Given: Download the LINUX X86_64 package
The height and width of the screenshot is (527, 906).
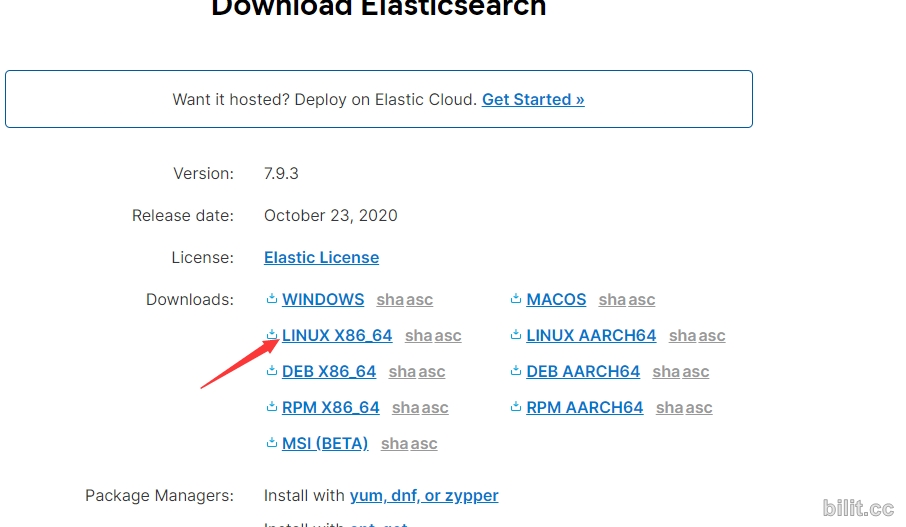Looking at the screenshot, I should [337, 335].
